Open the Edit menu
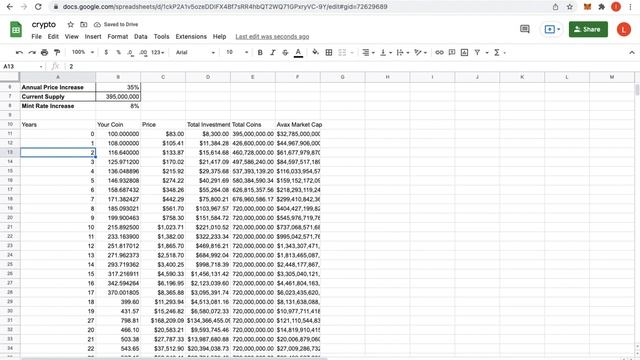This screenshot has height=360, width=640. point(53,36)
